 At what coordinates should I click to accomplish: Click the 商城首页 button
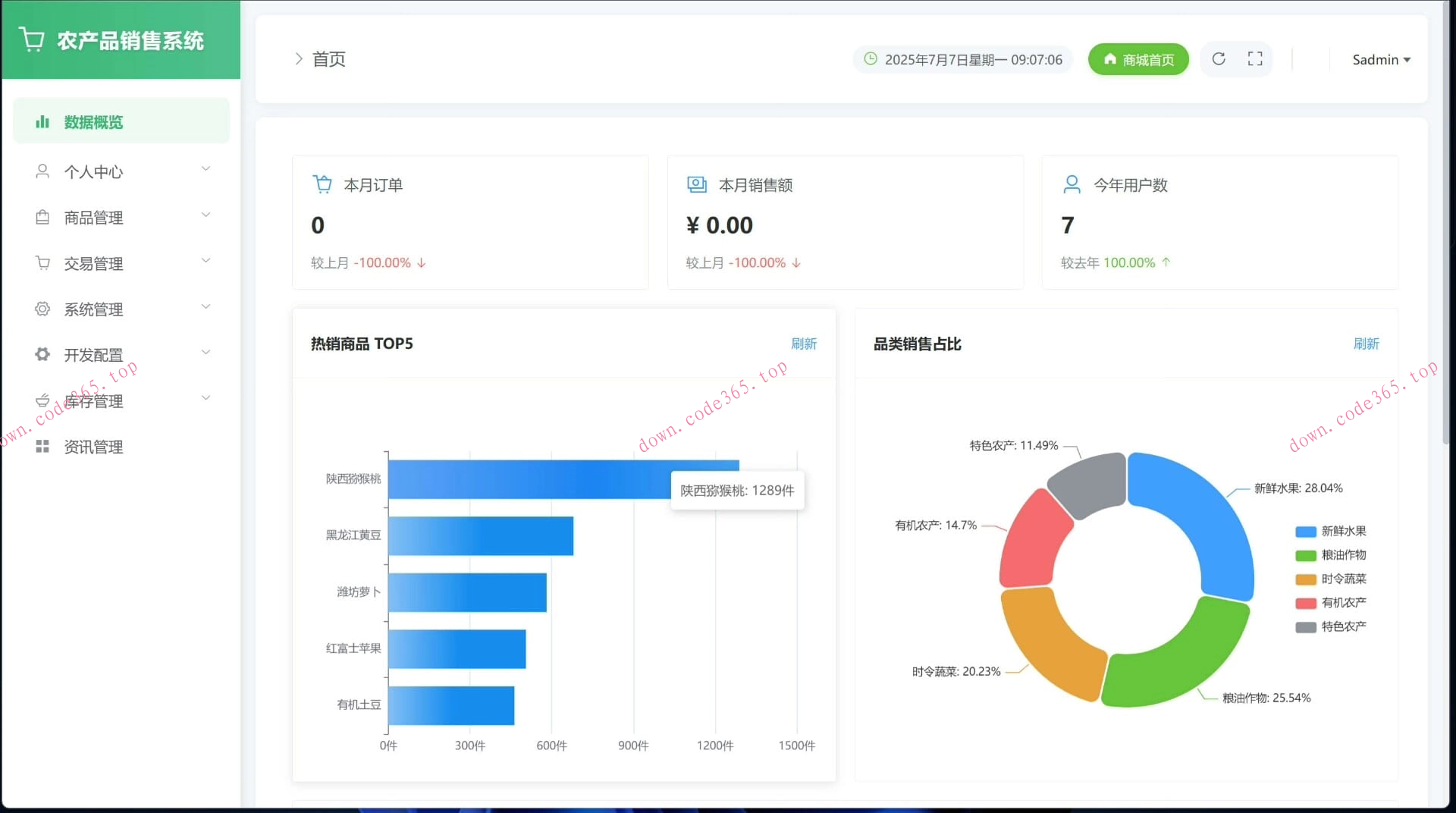tap(1138, 60)
